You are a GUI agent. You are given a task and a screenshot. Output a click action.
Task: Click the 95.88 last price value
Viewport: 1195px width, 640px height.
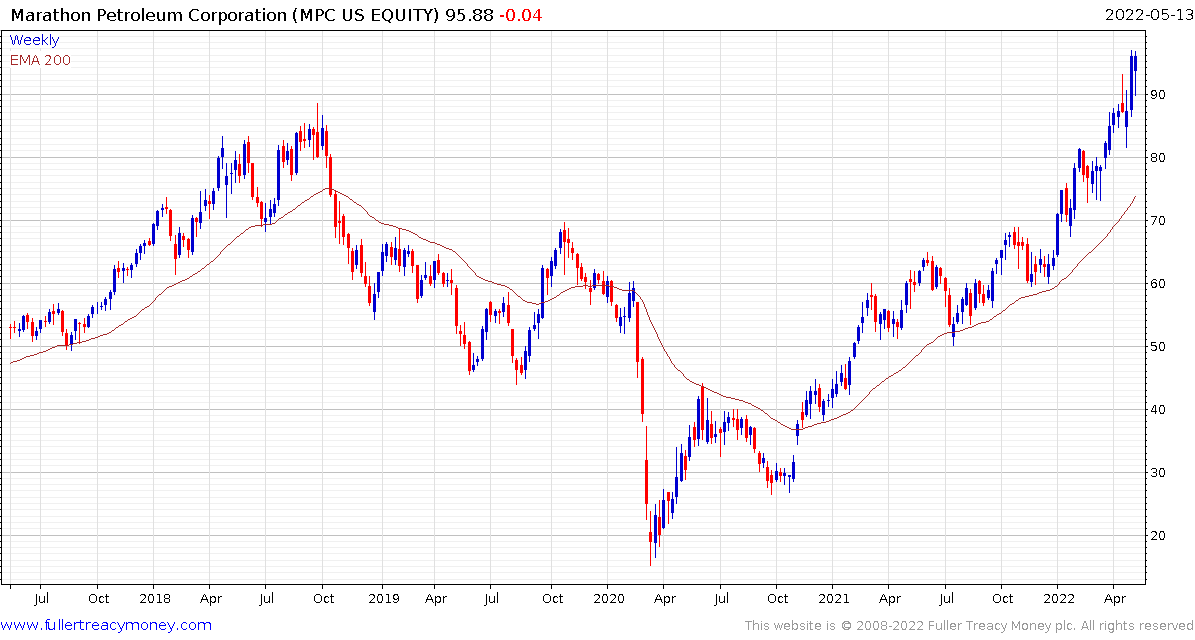469,14
